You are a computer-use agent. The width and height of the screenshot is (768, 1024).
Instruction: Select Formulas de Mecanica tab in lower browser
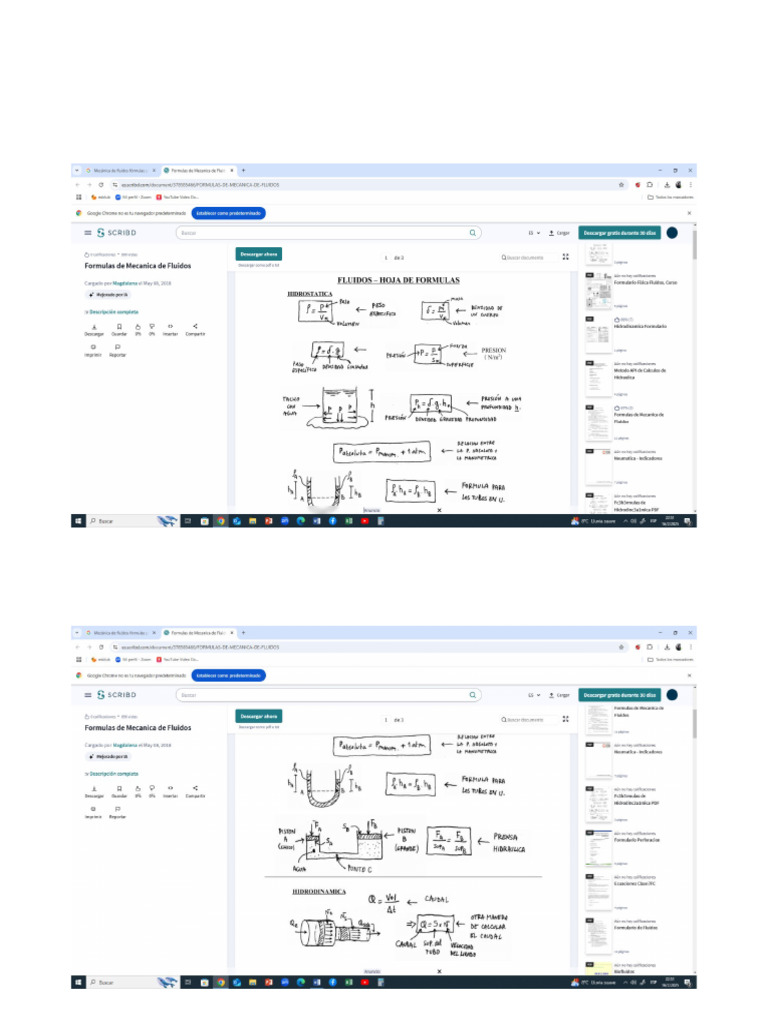199,633
